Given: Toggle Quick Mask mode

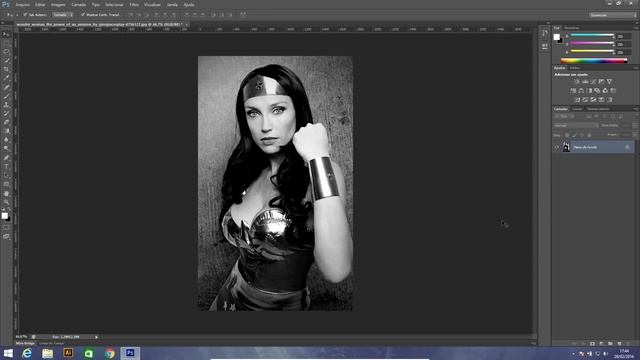Looking at the screenshot, I should (6, 228).
